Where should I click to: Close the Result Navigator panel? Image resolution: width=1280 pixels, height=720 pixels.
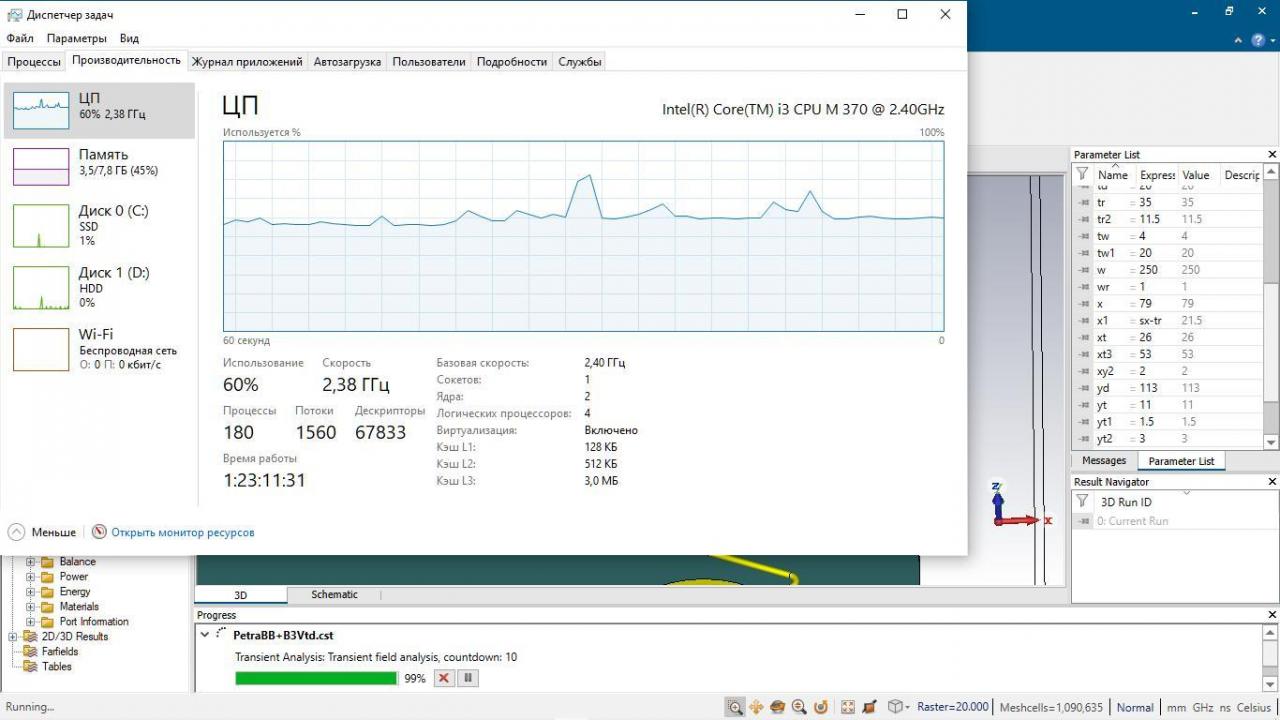(x=1272, y=482)
